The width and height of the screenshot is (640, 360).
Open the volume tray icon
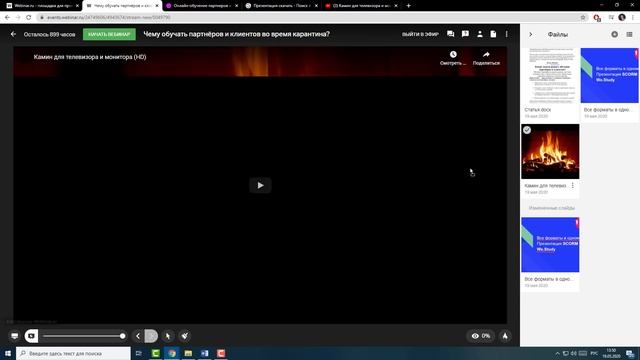click(x=574, y=353)
